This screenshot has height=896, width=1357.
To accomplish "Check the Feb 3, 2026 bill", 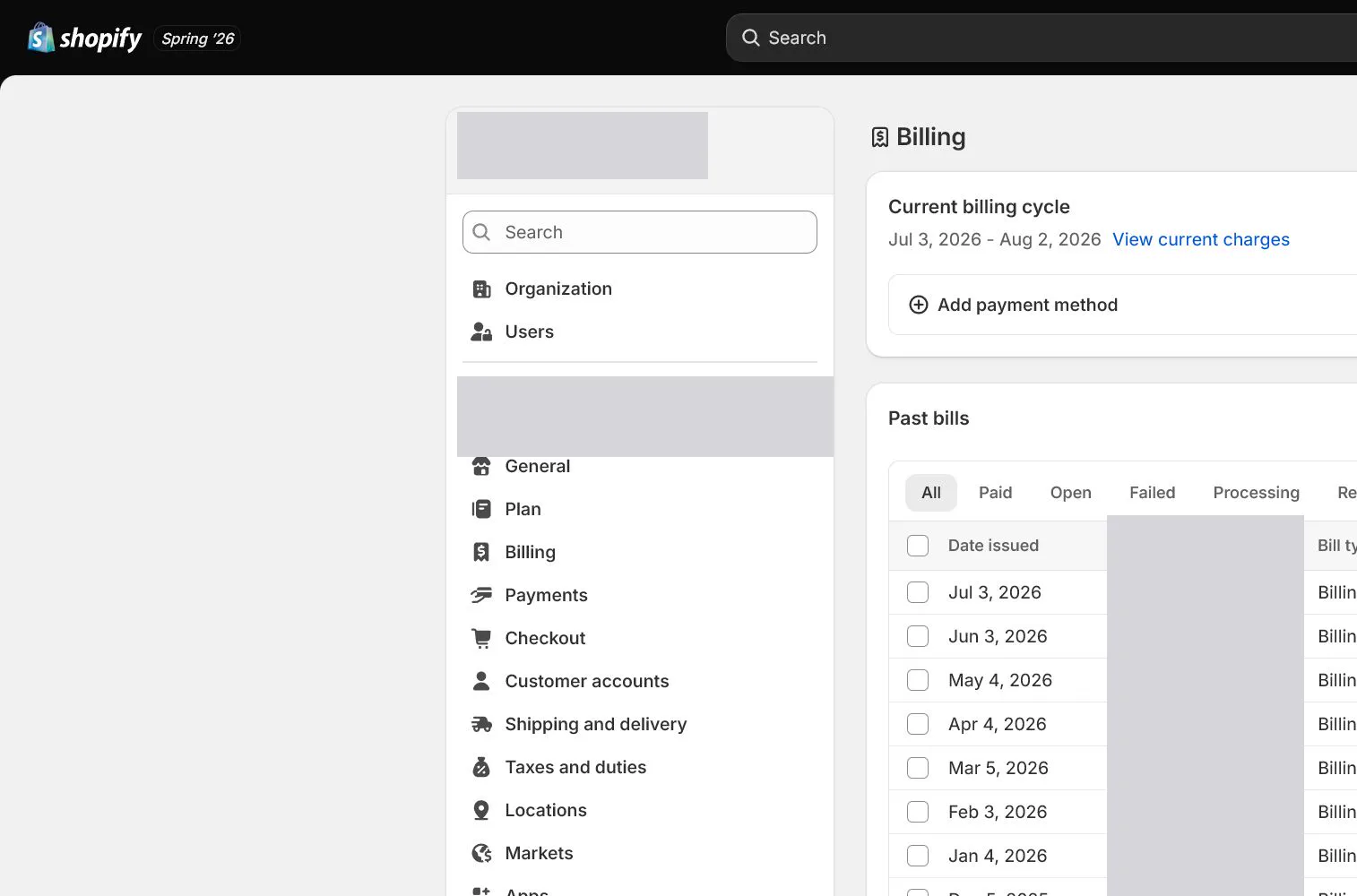I will pos(918,812).
